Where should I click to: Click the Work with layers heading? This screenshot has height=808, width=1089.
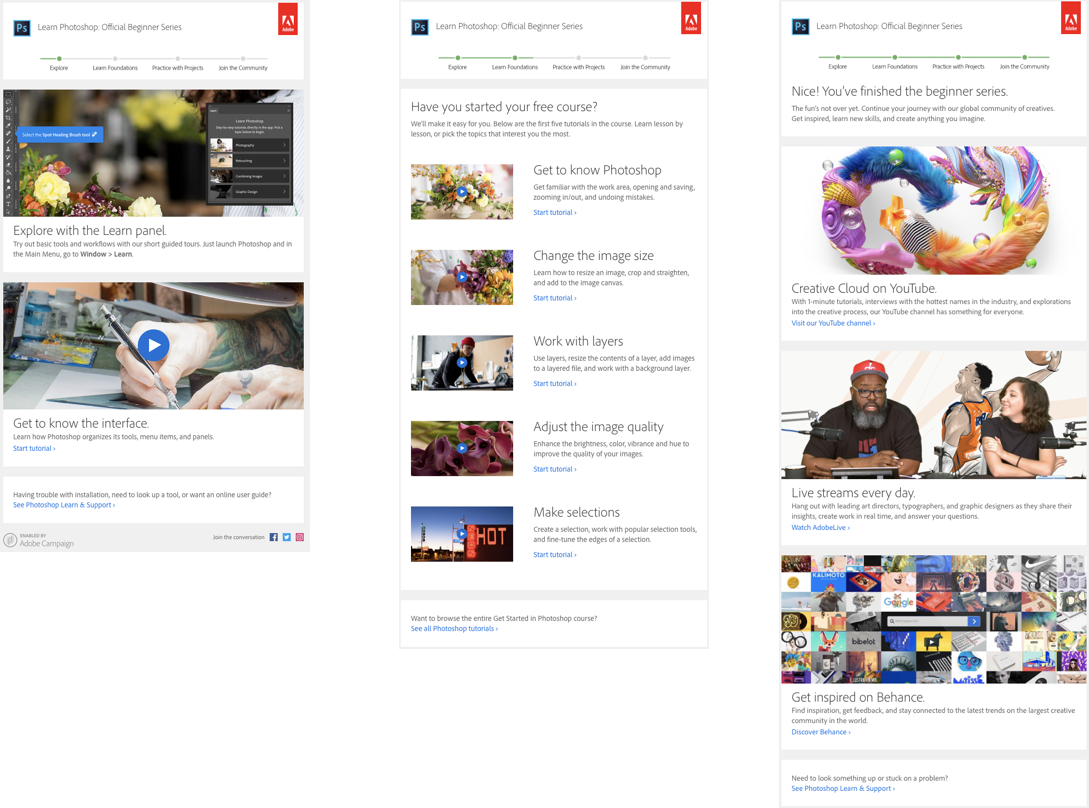click(x=578, y=341)
